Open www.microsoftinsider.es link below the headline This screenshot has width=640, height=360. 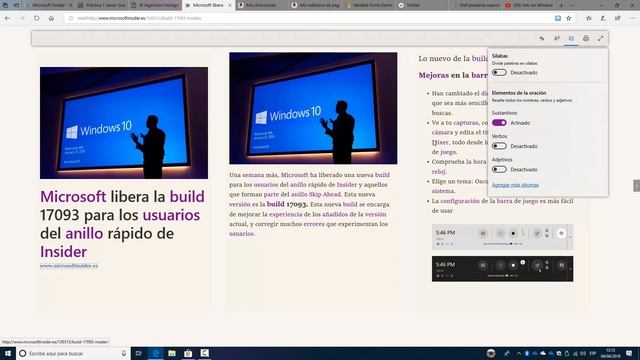[69, 266]
